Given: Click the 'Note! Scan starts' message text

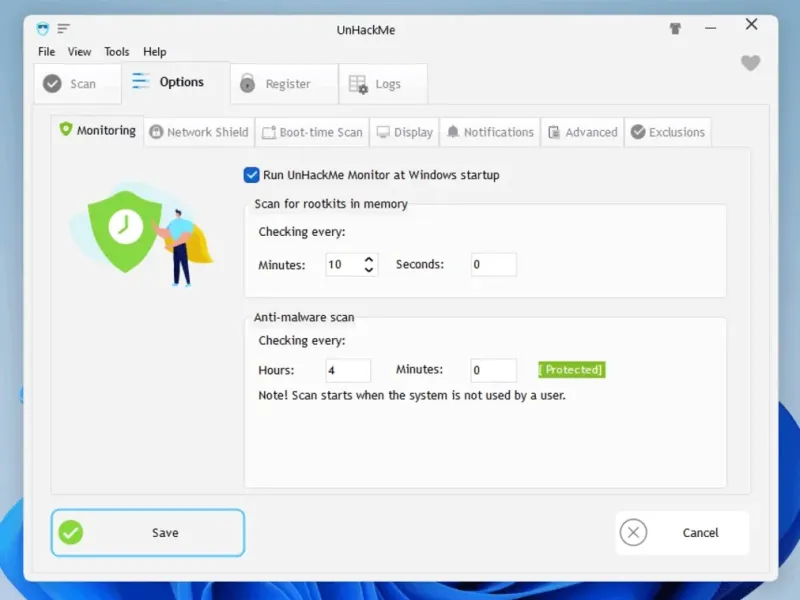Looking at the screenshot, I should (x=412, y=395).
